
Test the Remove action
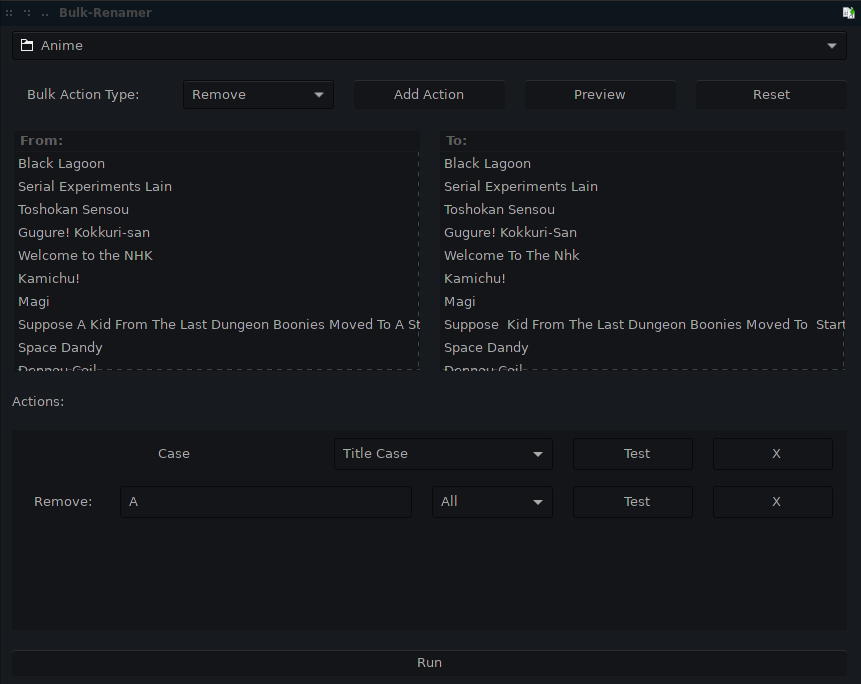[633, 502]
